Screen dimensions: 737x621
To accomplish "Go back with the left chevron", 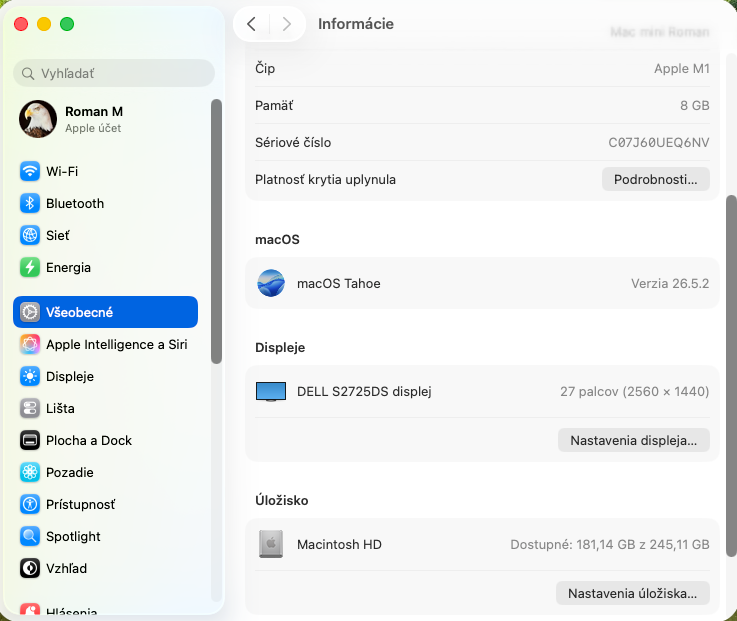I will pyautogui.click(x=251, y=24).
